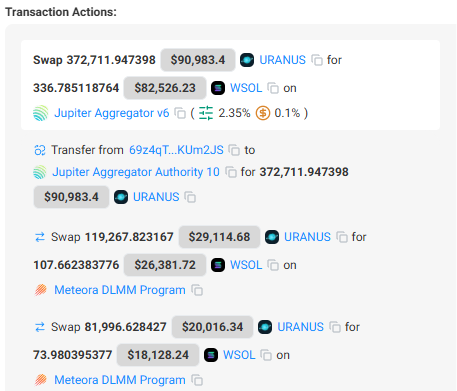This screenshot has height=391, width=457.
Task: Copy WSOL address next to 73.980395377
Action: tap(266, 355)
